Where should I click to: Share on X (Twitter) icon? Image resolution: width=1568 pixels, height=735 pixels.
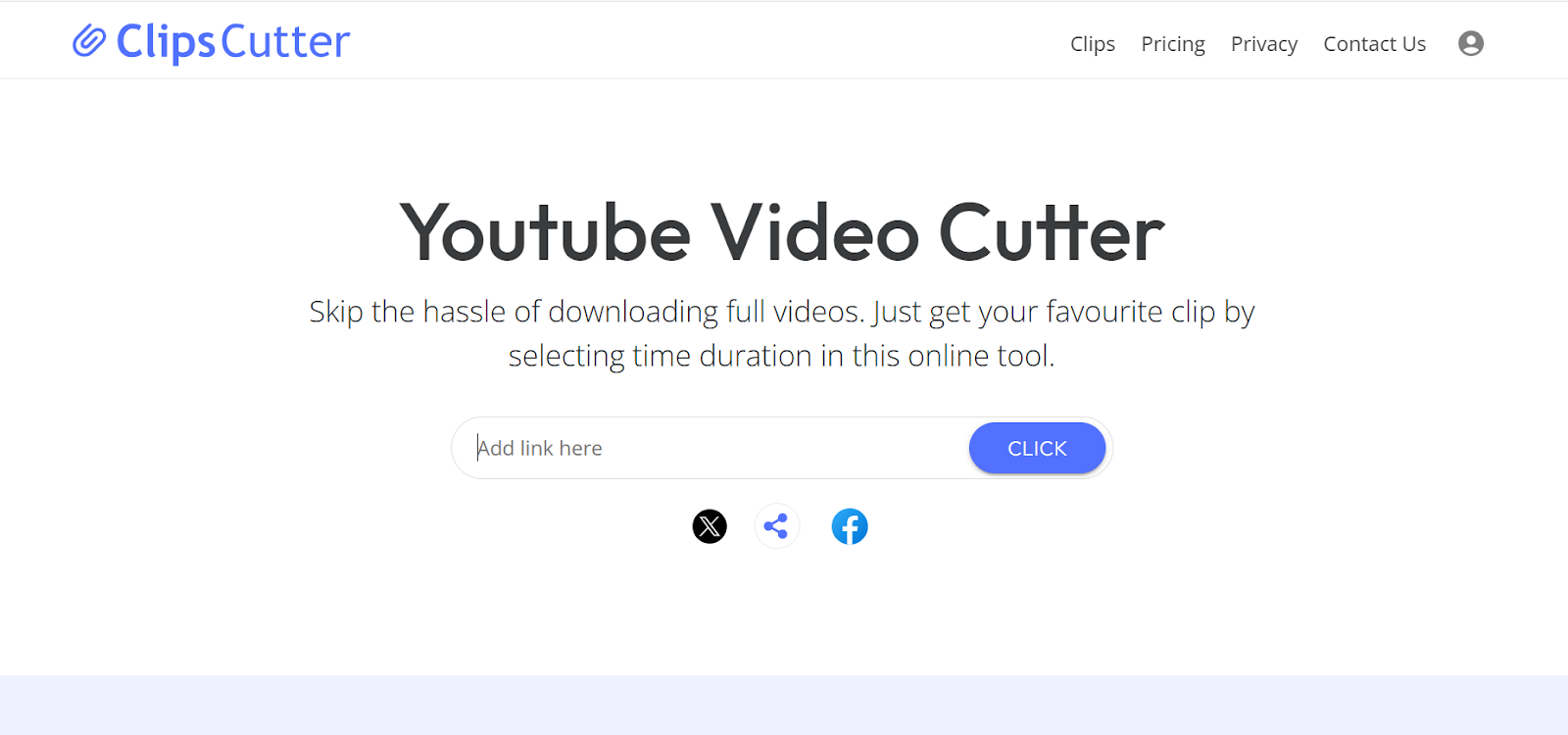(710, 526)
